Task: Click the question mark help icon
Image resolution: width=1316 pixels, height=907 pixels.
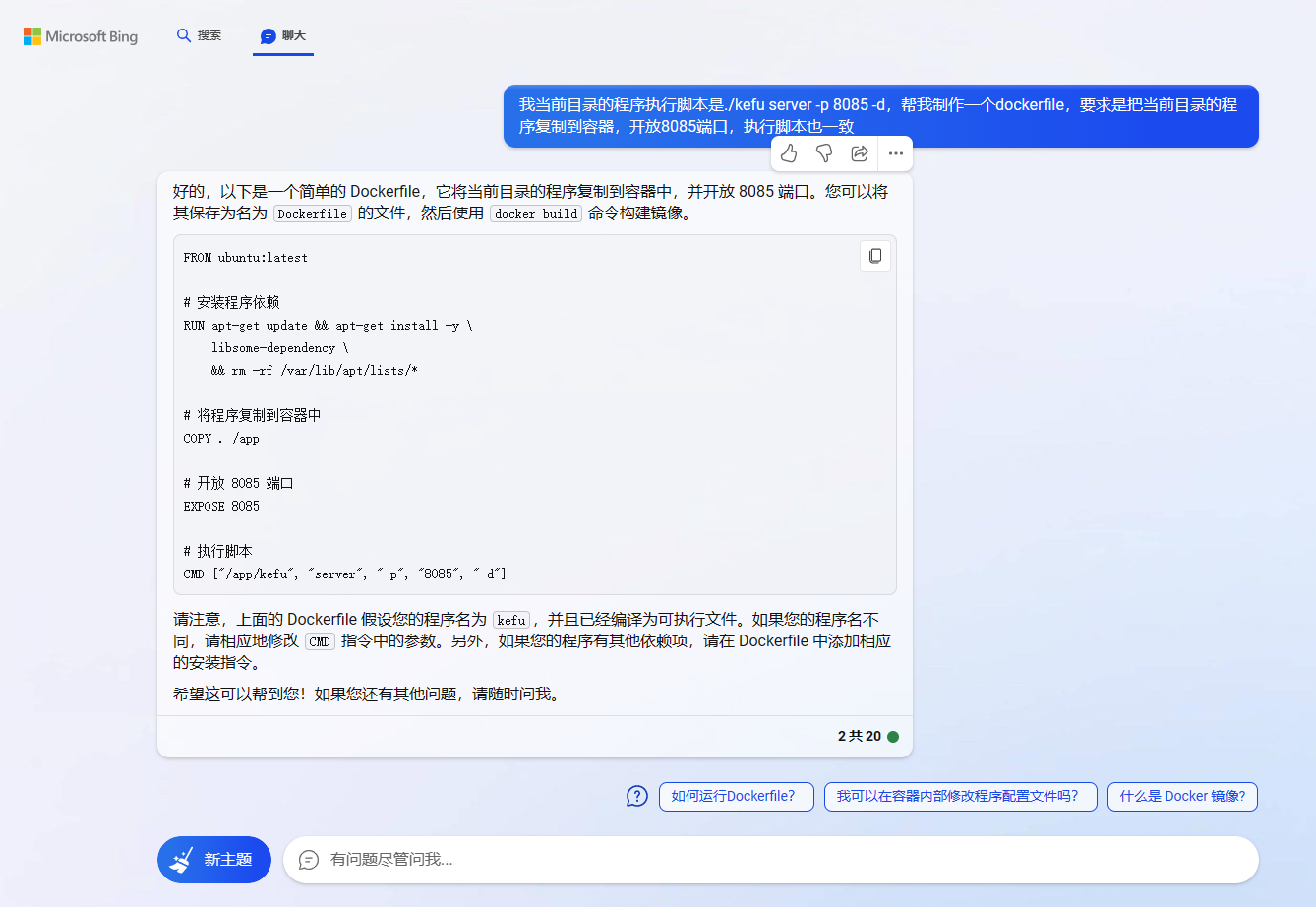Action: pyautogui.click(x=637, y=796)
